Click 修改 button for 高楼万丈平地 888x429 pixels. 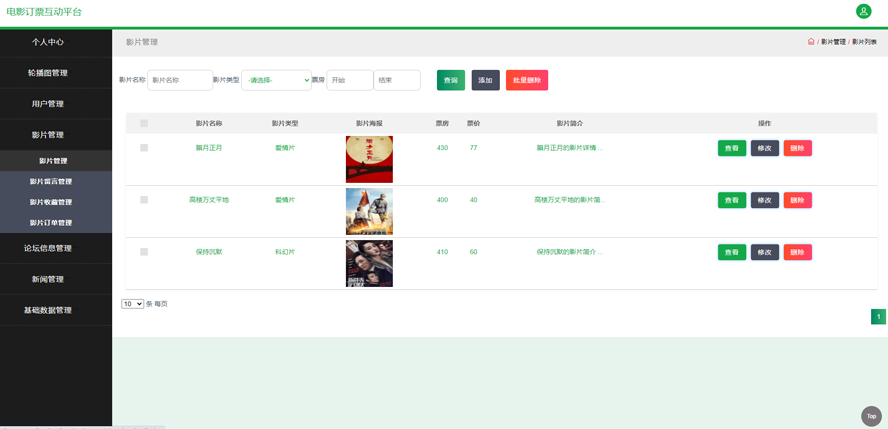pos(765,200)
